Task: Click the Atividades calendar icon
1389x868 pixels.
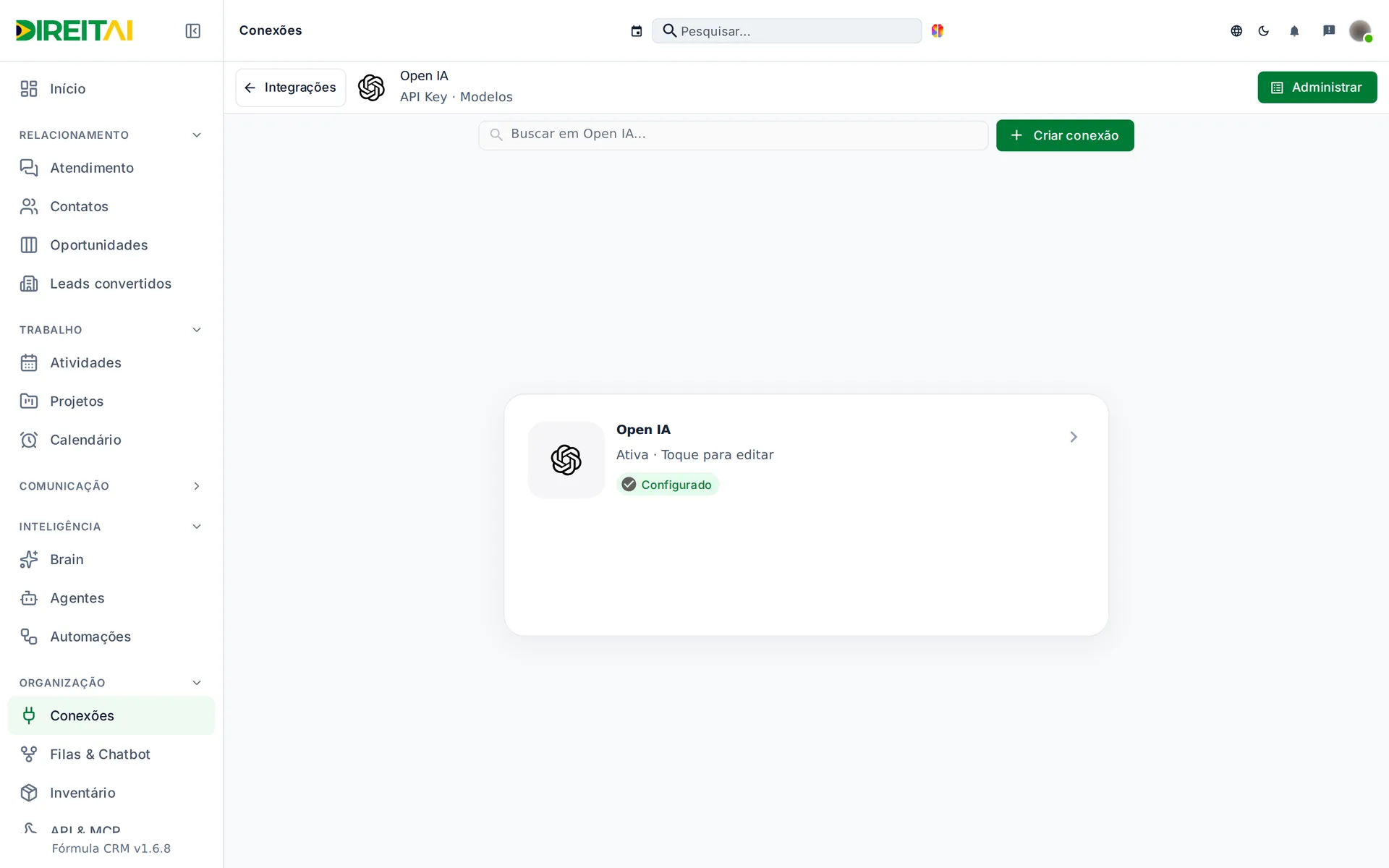Action: tap(29, 363)
